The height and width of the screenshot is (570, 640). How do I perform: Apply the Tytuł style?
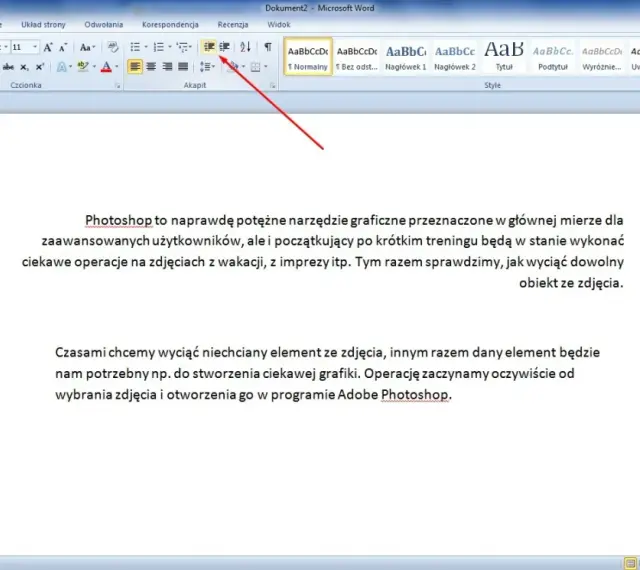(504, 56)
